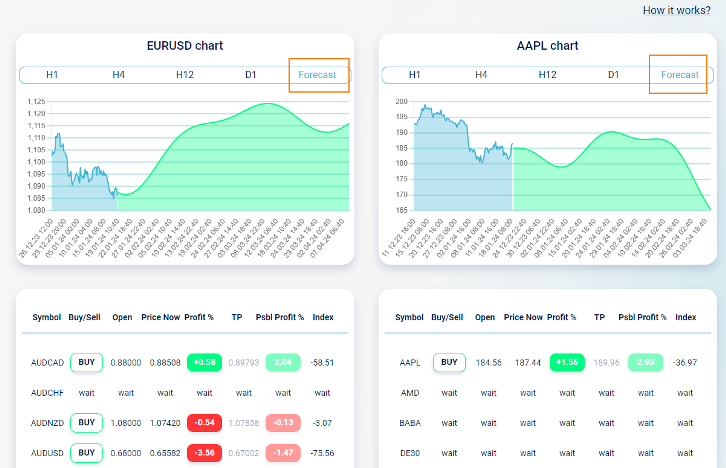
Task: Select H12 tab on EURUSD chart
Action: pos(184,75)
